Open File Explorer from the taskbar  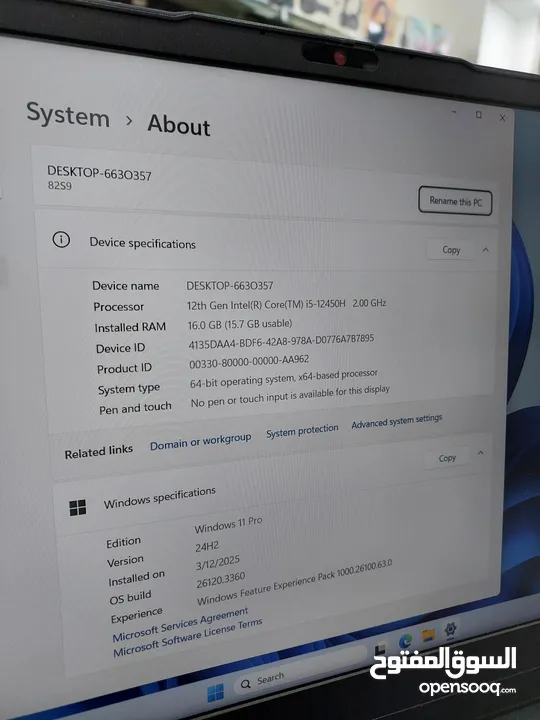428,635
